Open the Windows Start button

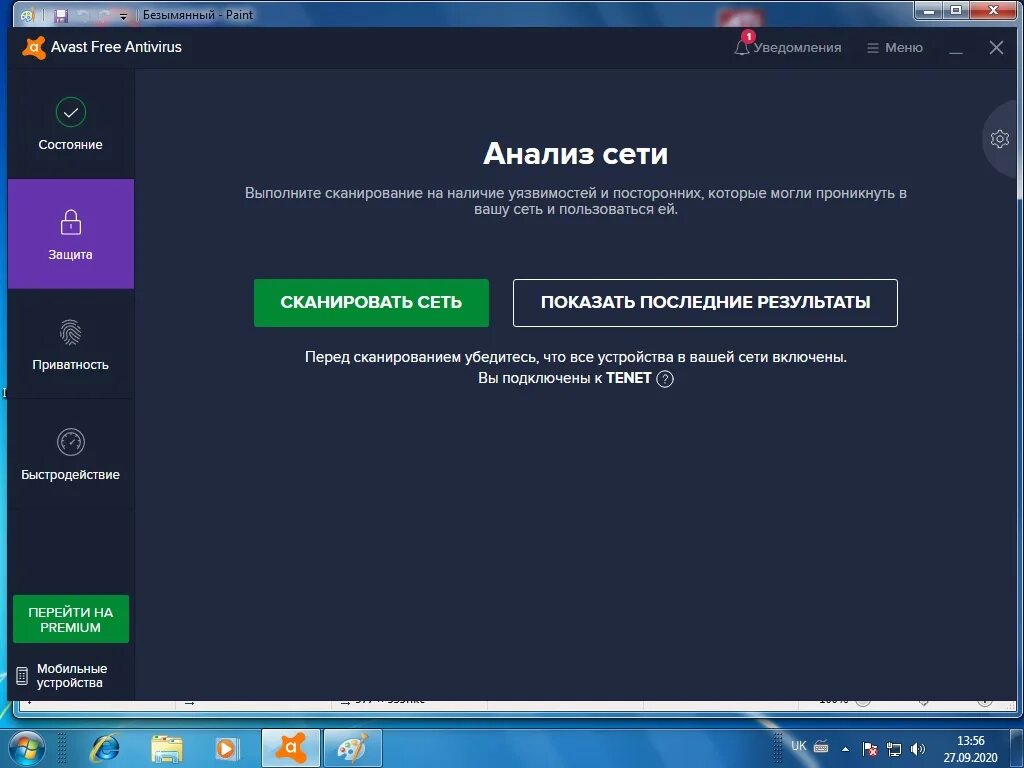(25, 748)
